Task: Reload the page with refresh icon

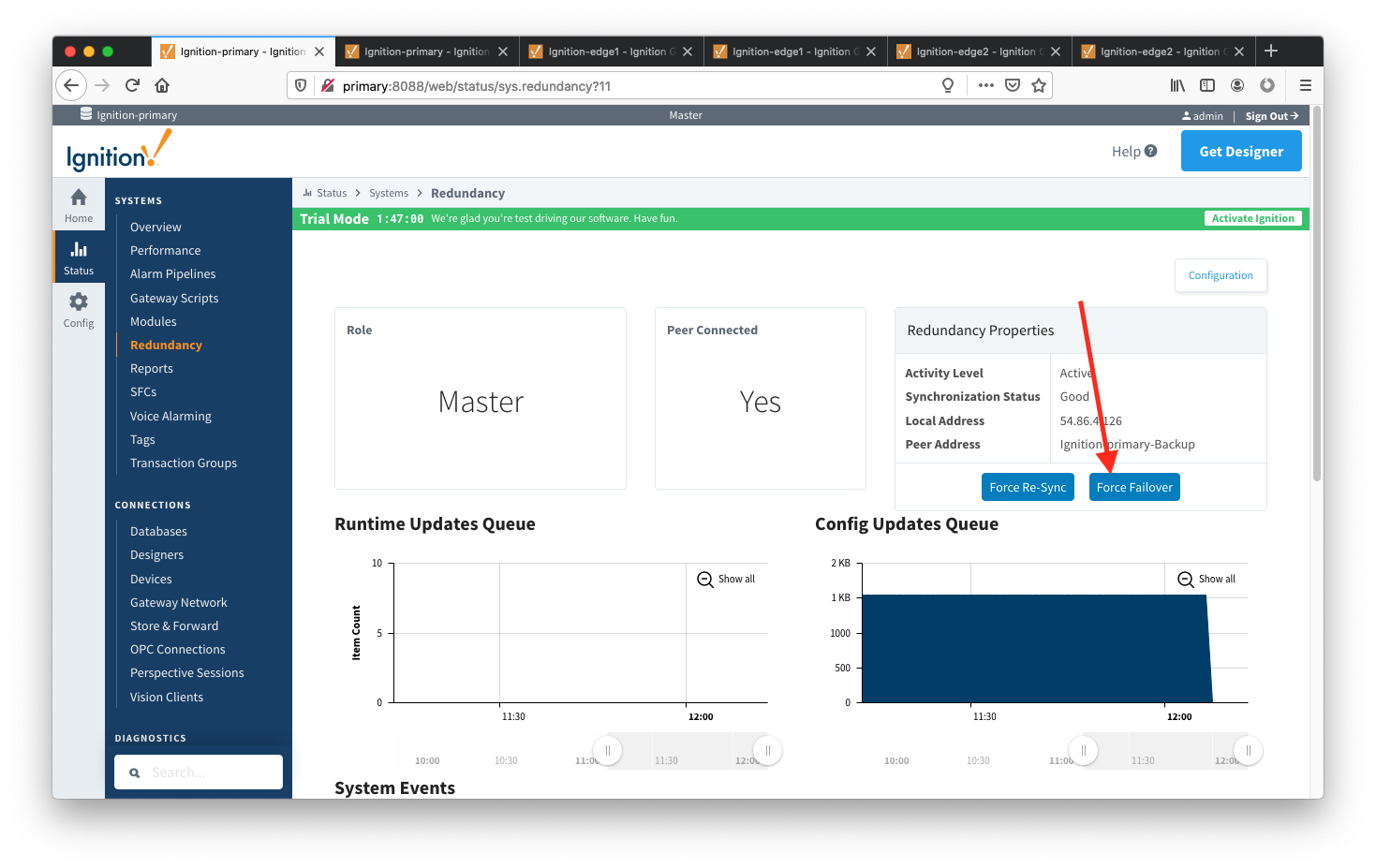Action: (132, 85)
